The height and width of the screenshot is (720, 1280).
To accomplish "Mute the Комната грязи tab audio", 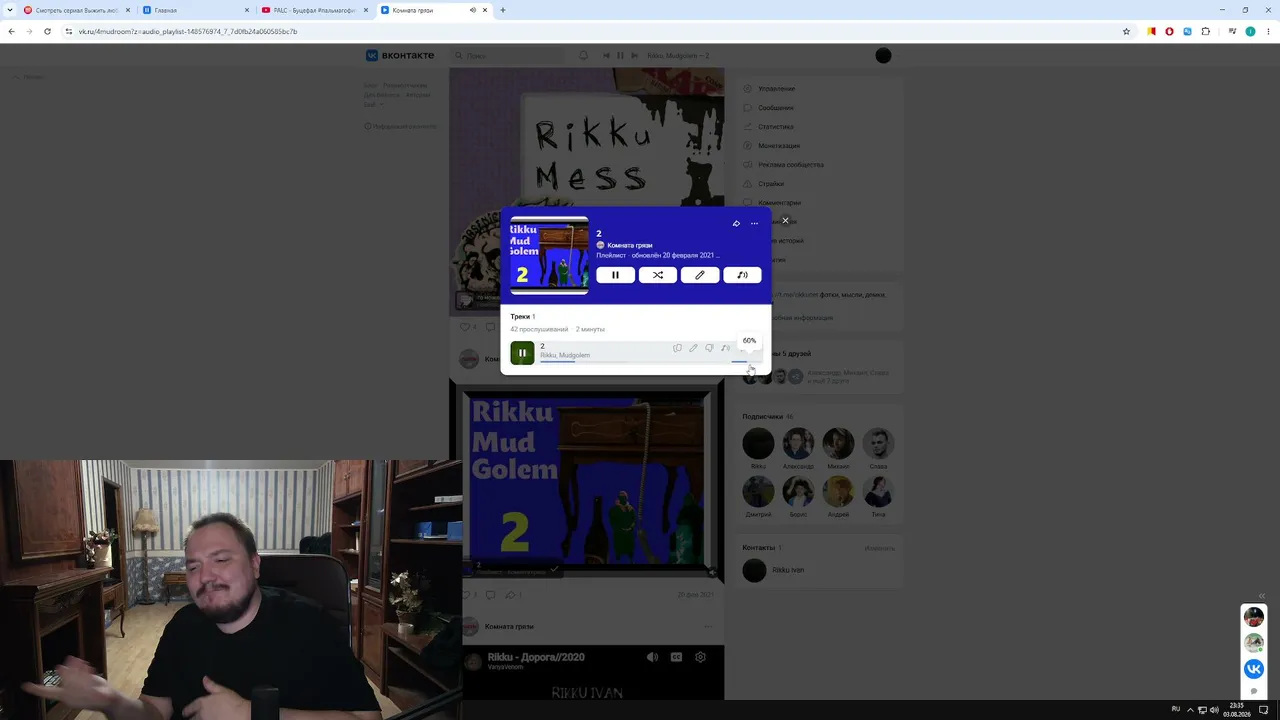I will [x=472, y=10].
